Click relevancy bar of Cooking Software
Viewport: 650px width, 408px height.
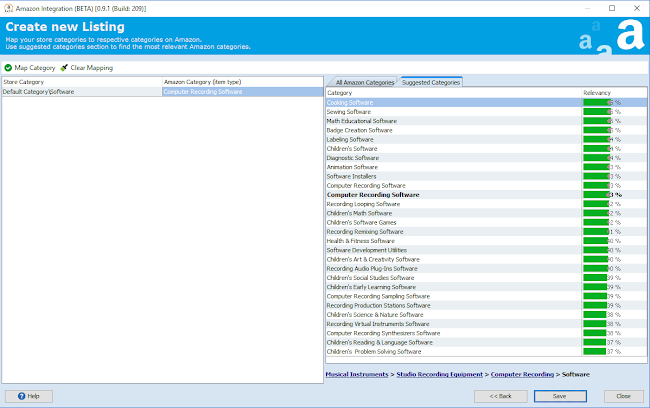pos(597,102)
